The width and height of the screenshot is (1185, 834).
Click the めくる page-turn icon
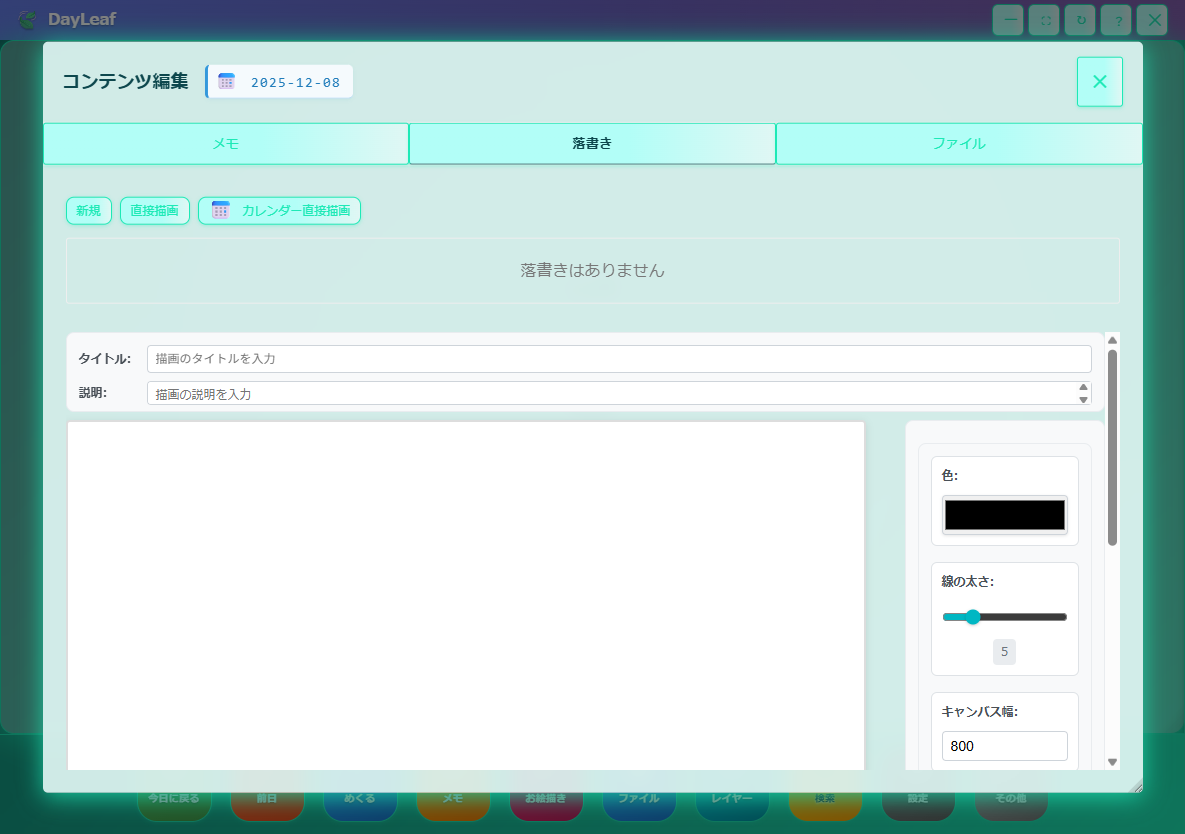click(360, 797)
